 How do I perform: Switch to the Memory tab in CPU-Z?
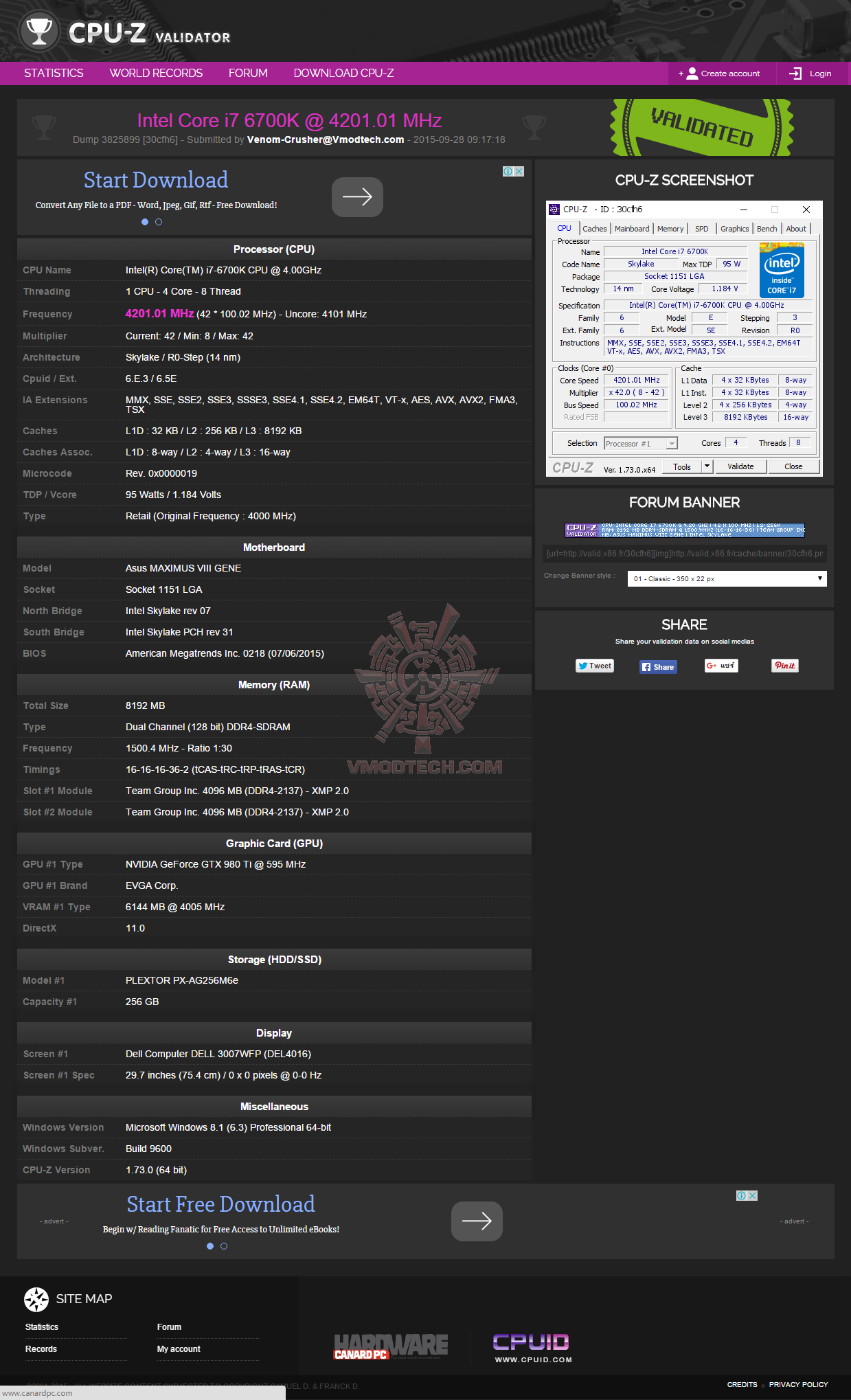670,229
